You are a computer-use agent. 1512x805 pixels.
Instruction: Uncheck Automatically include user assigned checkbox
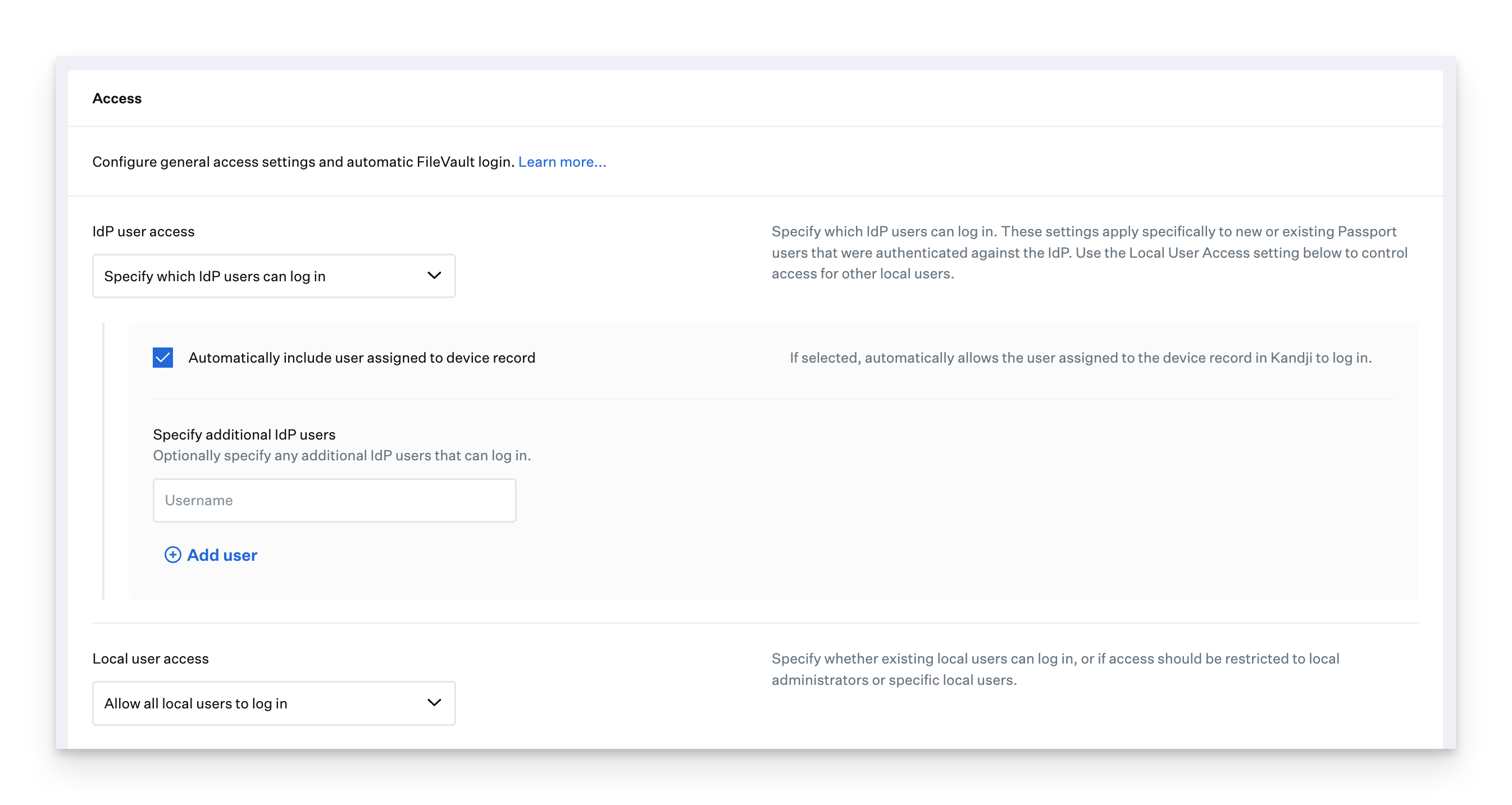(163, 358)
